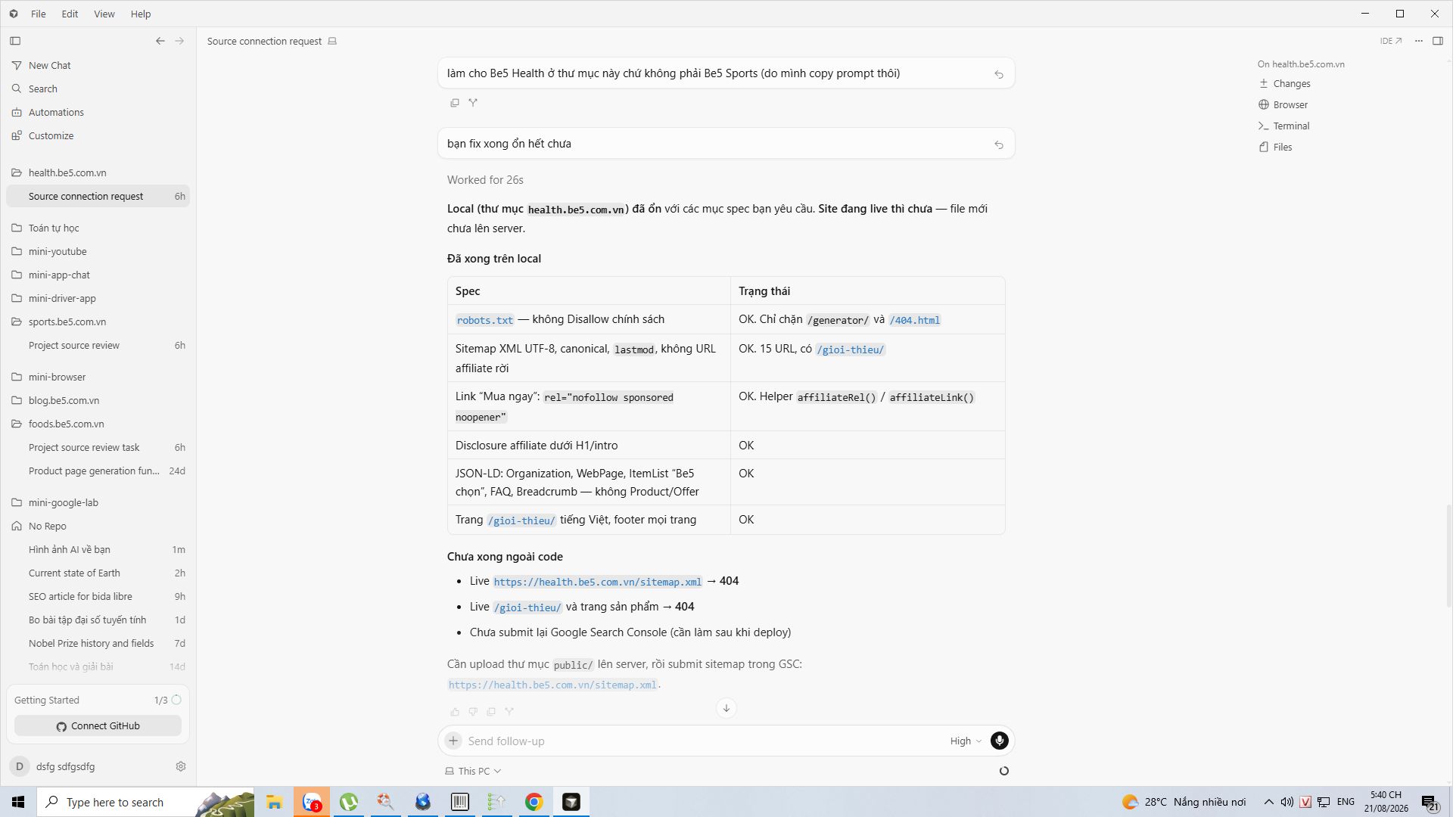
Task: Click the Connect GitHub button
Action: tap(98, 726)
